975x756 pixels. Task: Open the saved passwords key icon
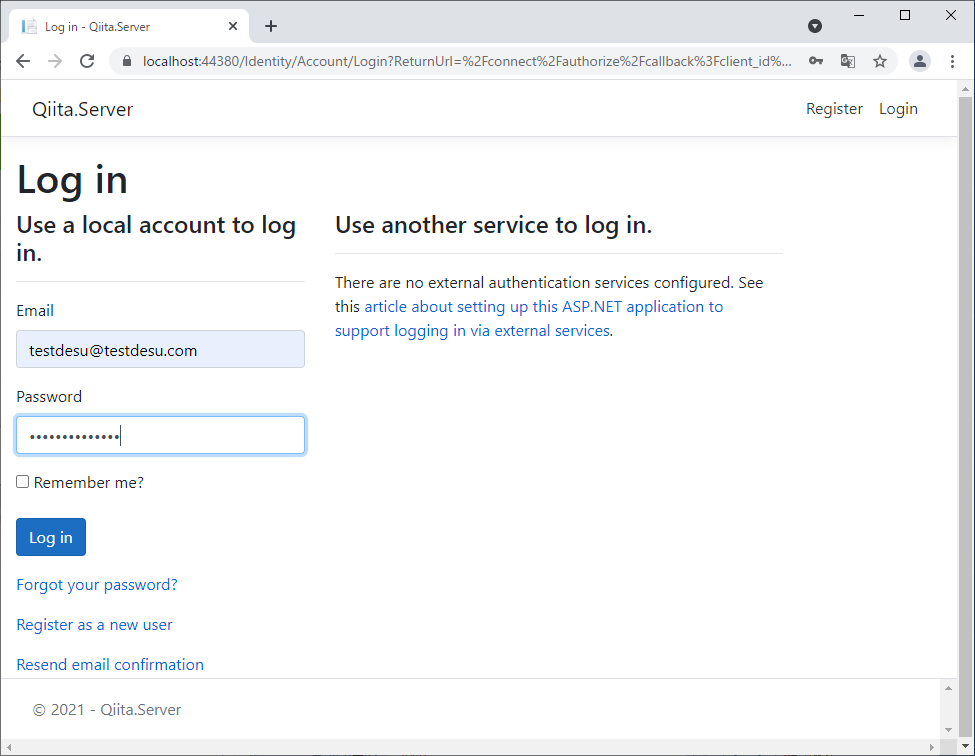click(816, 61)
